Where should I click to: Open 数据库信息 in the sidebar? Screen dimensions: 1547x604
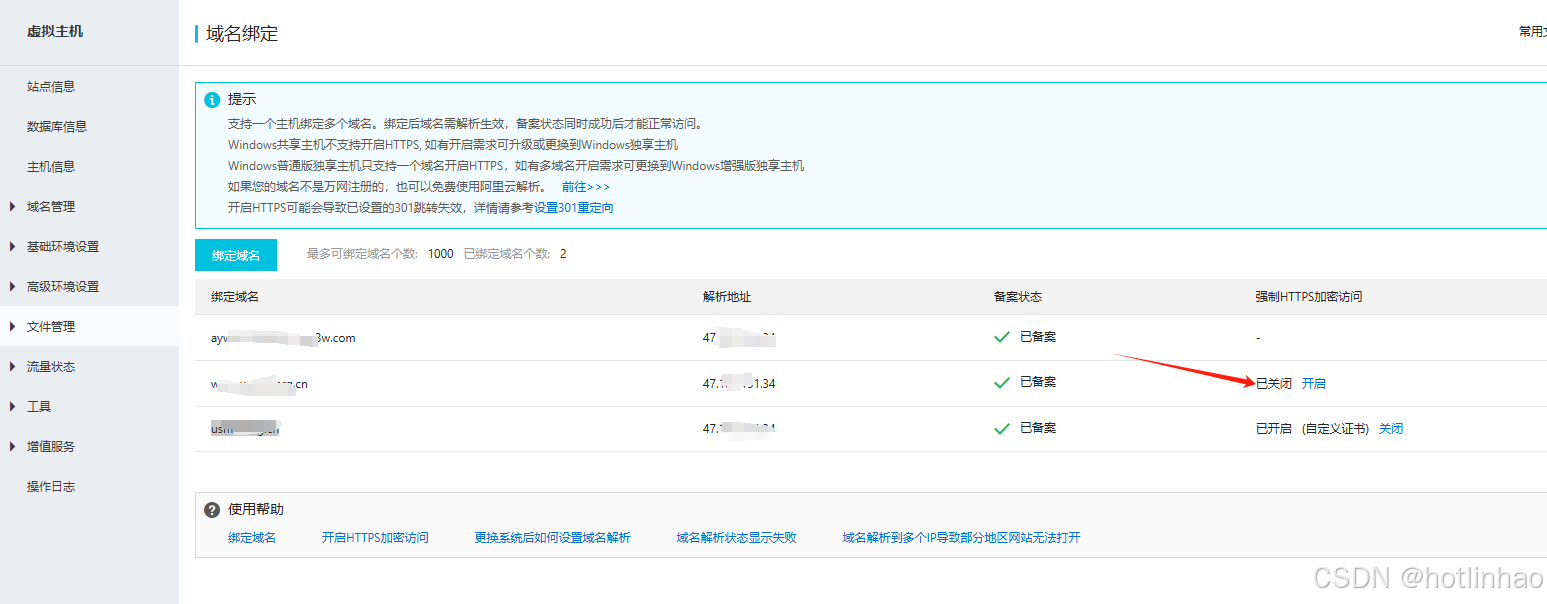pyautogui.click(x=57, y=126)
